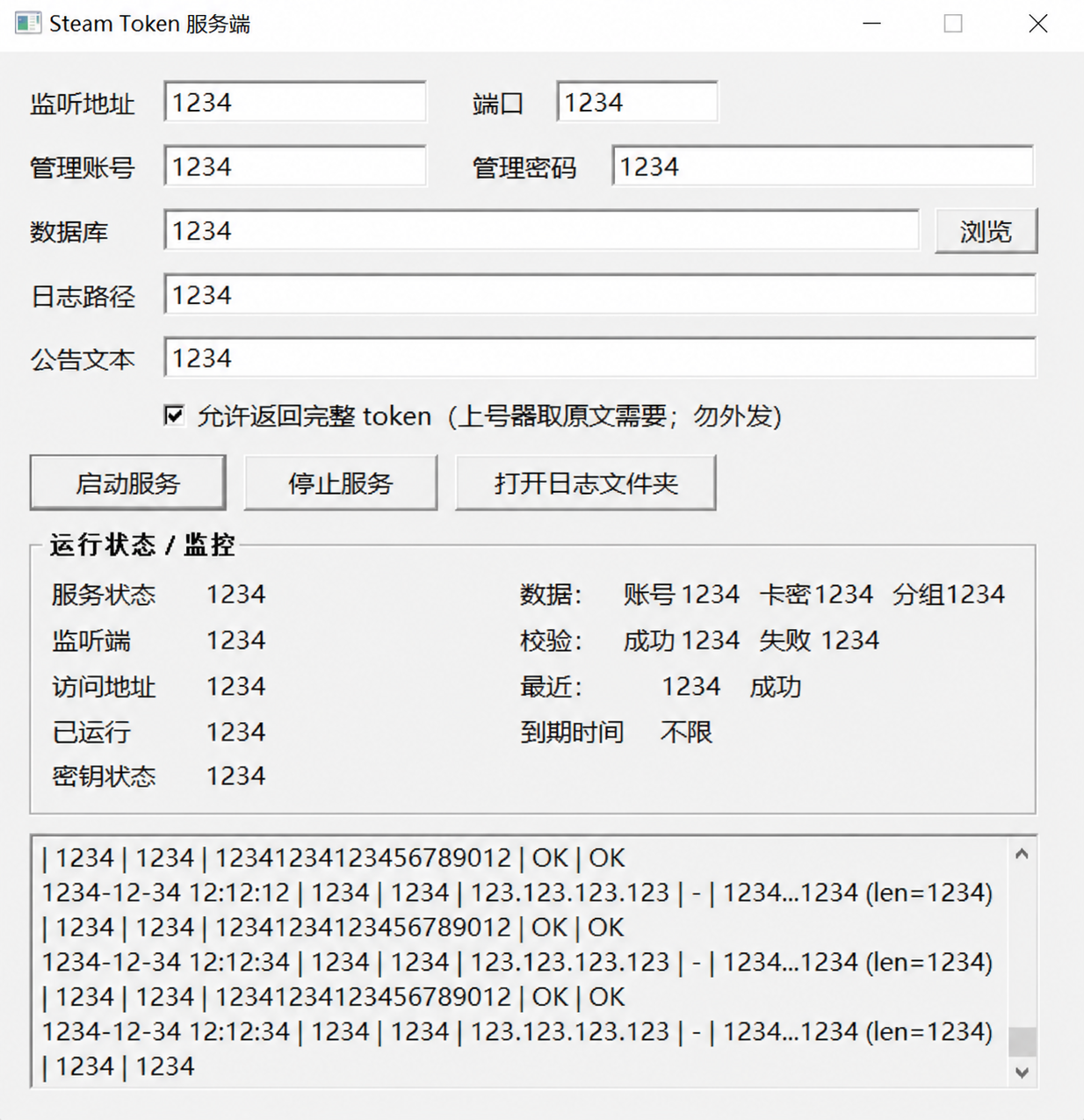This screenshot has width=1084, height=1120.
Task: Click the 监听地址 input field
Action: [295, 102]
